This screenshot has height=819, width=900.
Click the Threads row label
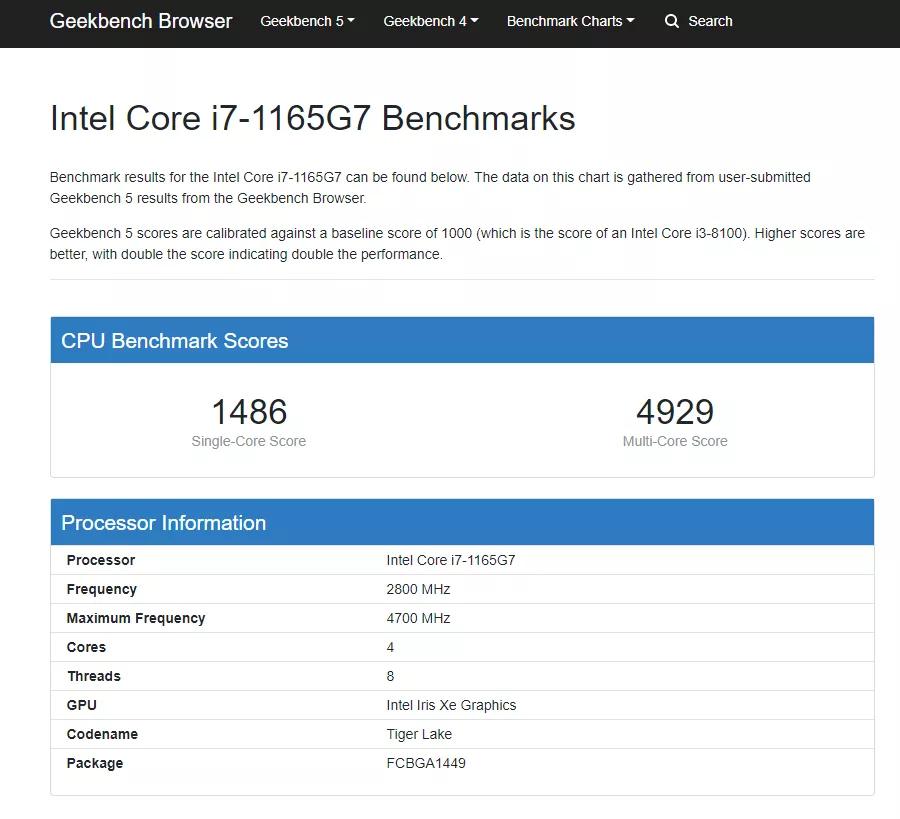[94, 676]
